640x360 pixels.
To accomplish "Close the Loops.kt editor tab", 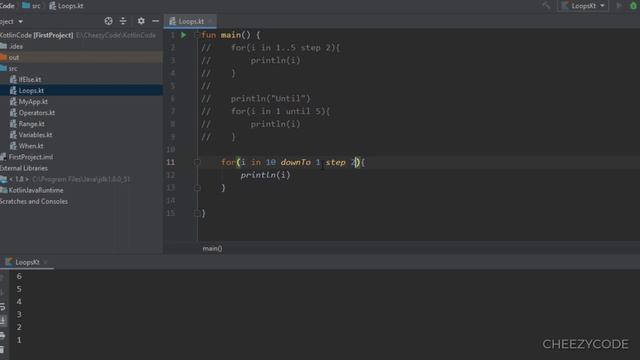I will tap(211, 21).
